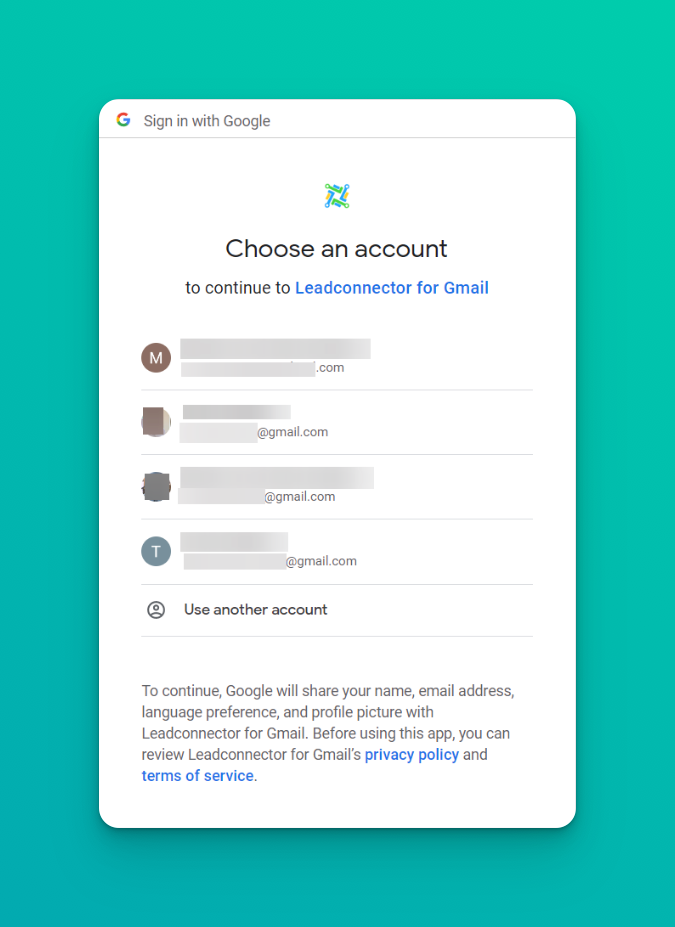Open the 'Leadconnector for Gmail' link
This screenshot has height=927, width=675.
pyautogui.click(x=391, y=288)
